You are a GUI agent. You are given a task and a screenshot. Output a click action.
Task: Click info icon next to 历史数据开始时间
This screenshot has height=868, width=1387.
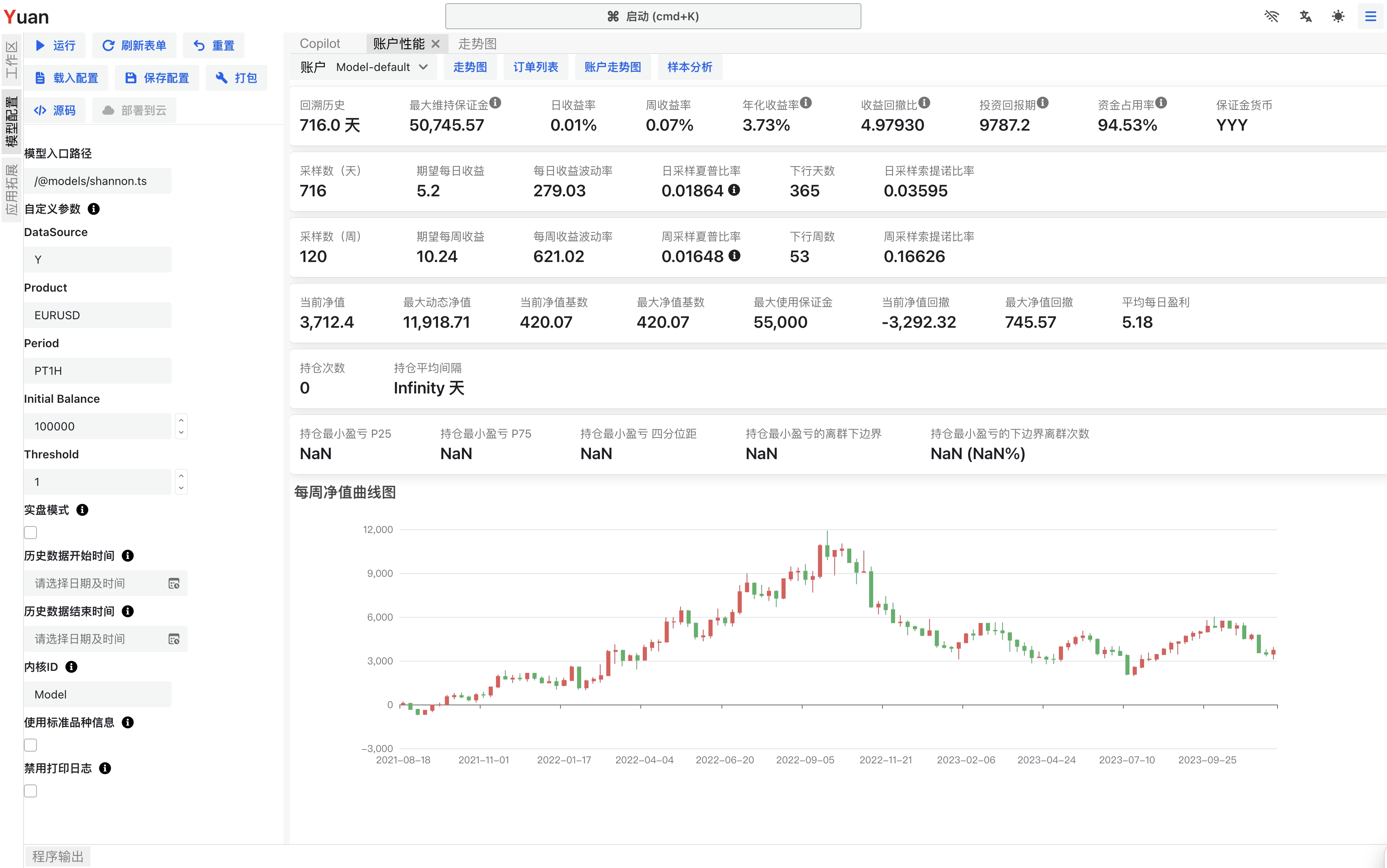pyautogui.click(x=128, y=556)
